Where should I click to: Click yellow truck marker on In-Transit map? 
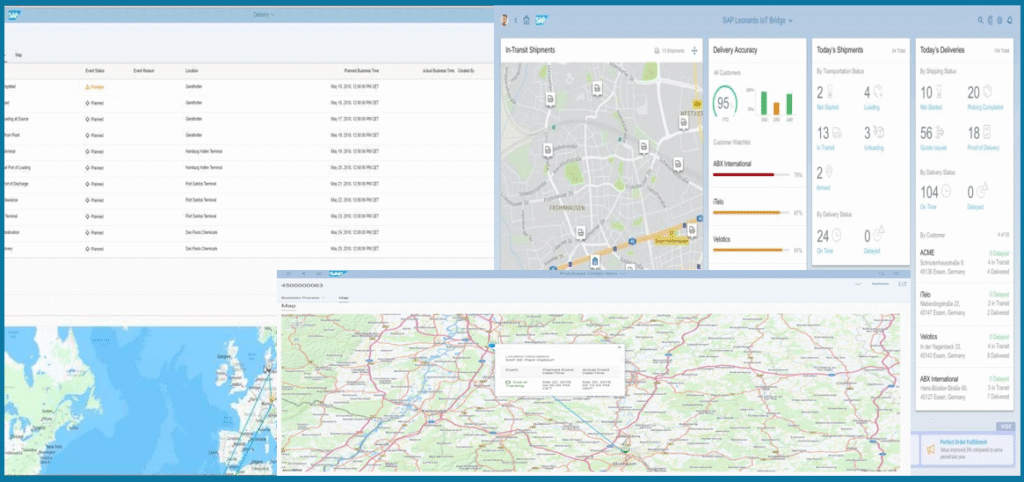697,104
